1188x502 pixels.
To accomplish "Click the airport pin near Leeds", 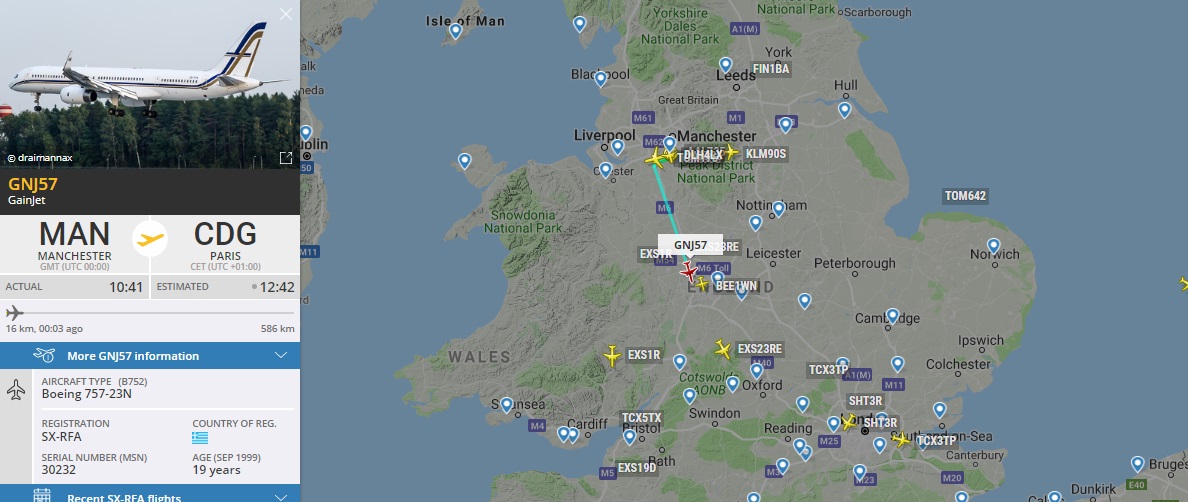I will [725, 65].
